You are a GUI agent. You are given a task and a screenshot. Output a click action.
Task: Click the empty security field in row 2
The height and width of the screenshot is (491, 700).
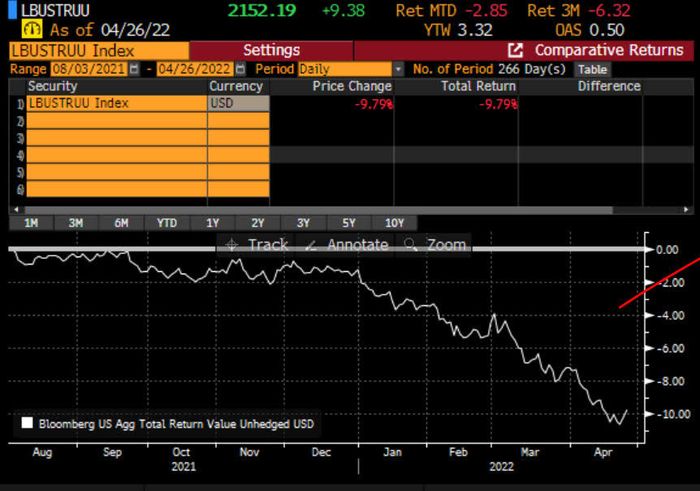[117, 121]
